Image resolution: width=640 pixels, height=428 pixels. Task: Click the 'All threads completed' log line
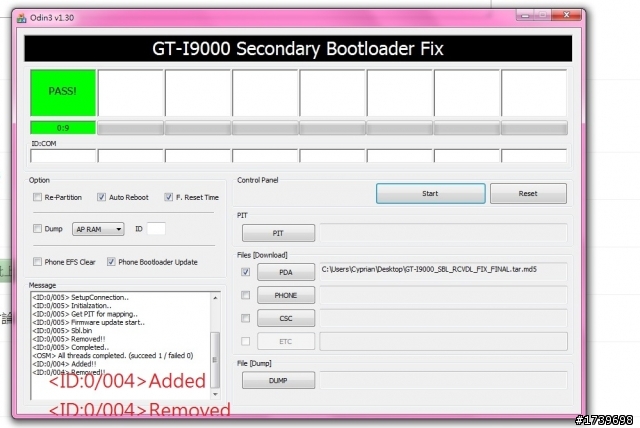point(113,356)
